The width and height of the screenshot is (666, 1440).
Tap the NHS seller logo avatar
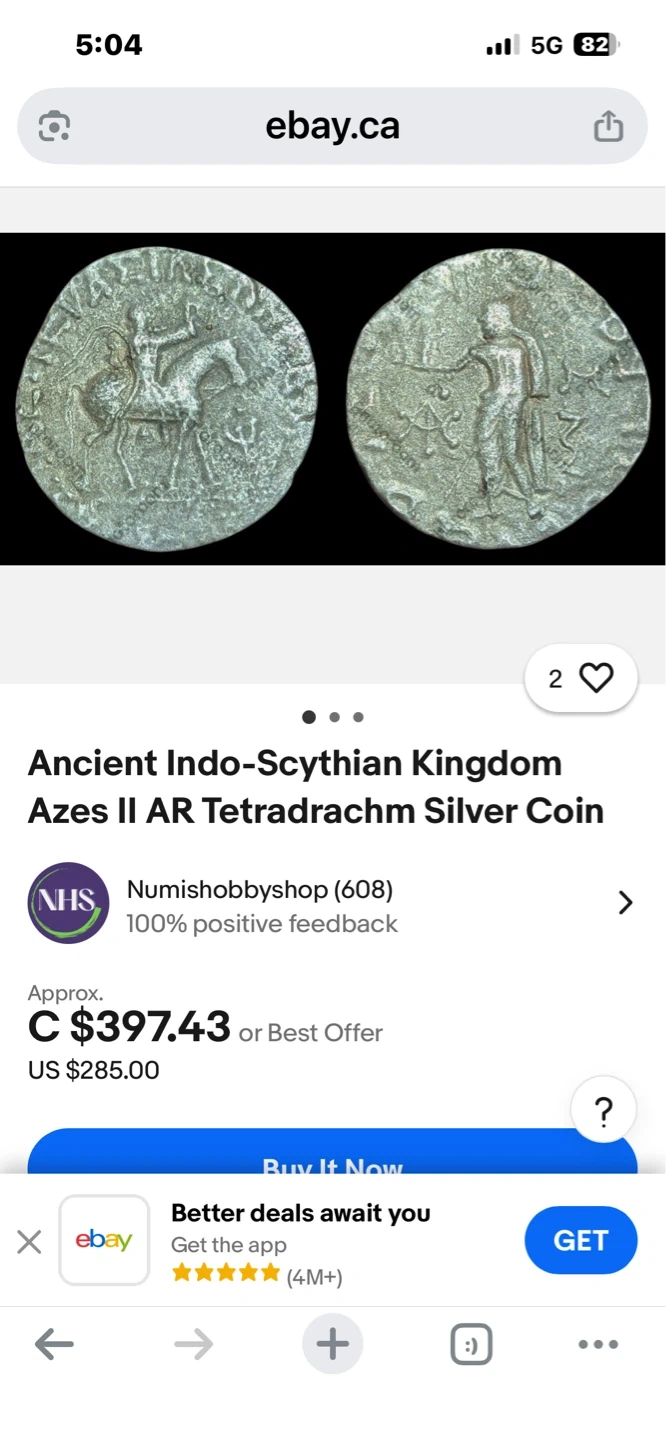[68, 903]
